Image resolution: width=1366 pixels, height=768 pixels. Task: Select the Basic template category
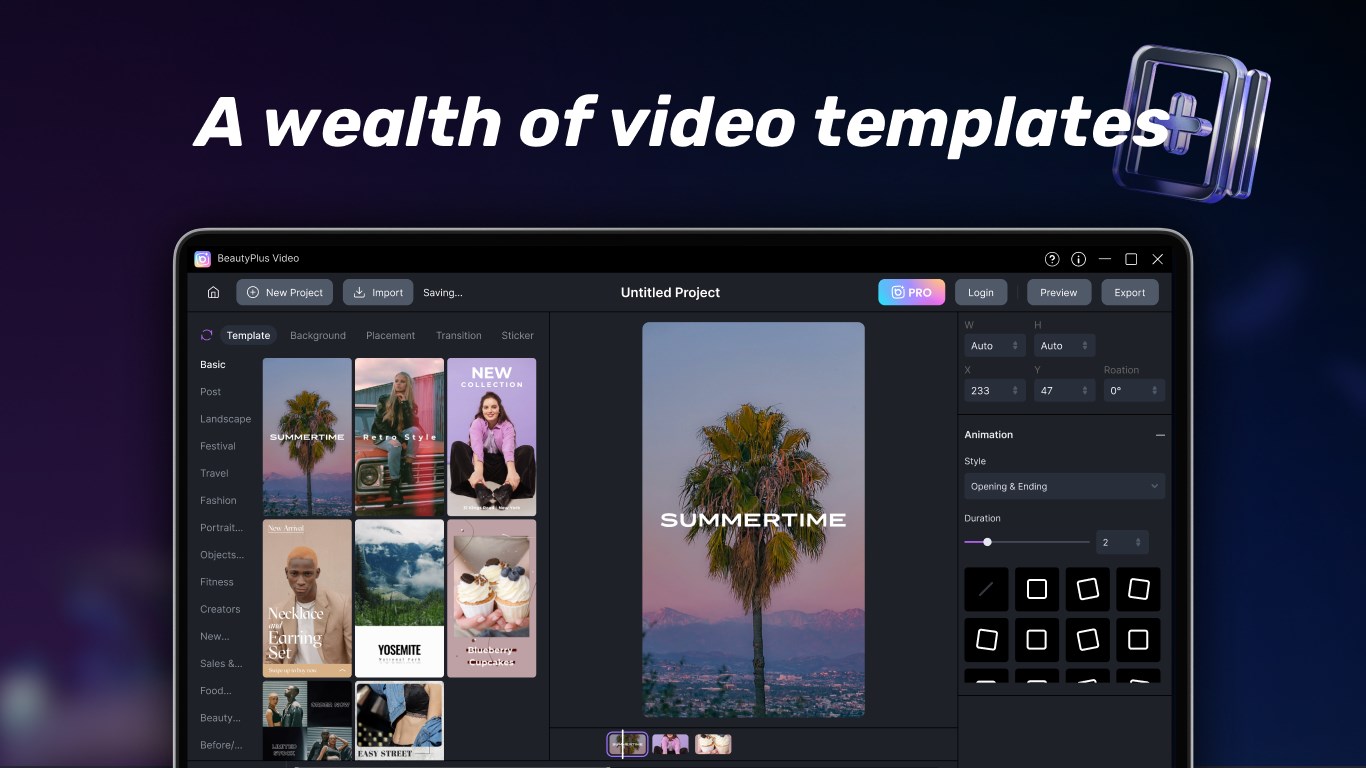pos(213,365)
